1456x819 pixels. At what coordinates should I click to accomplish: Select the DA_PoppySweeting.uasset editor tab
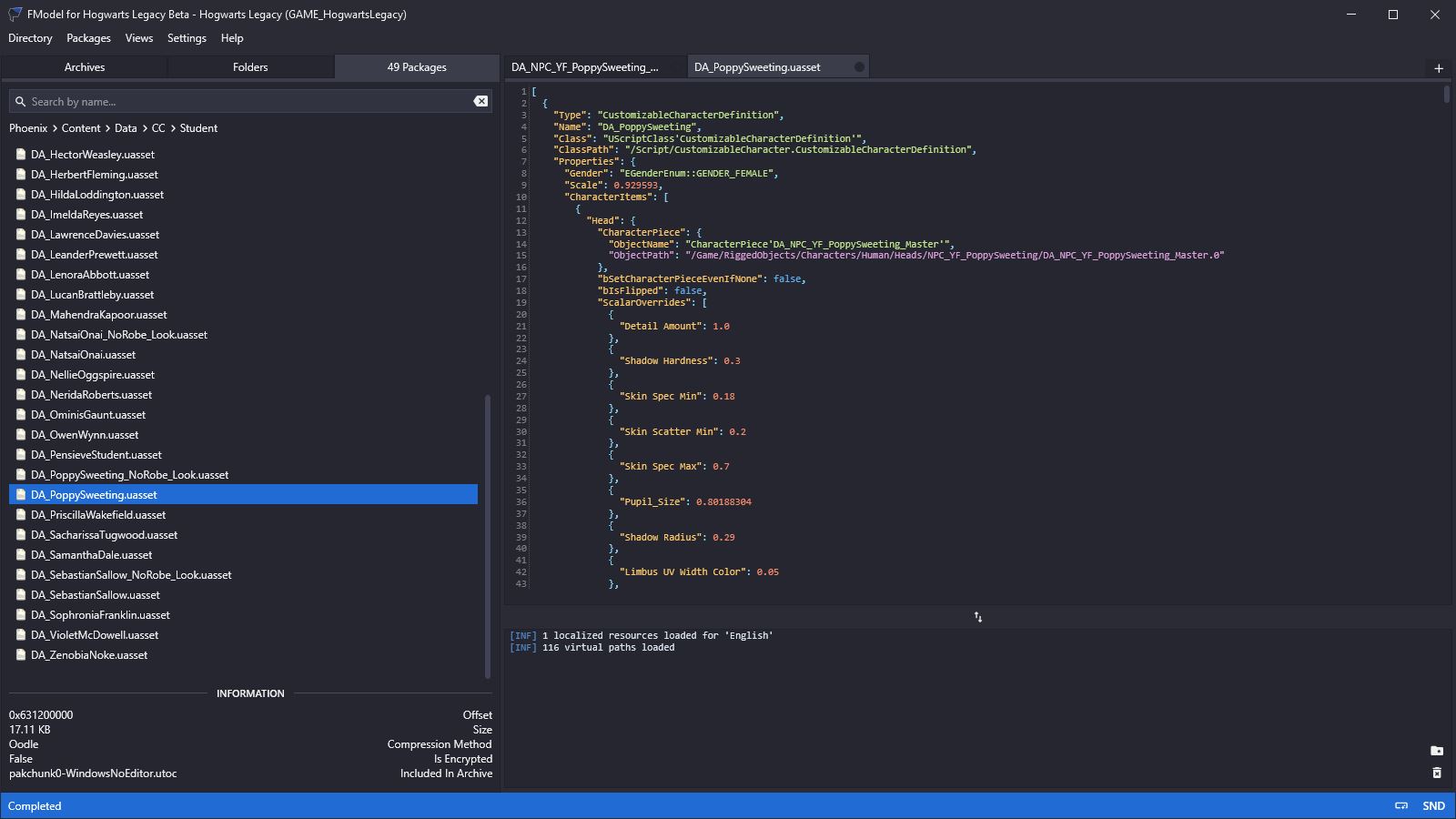point(778,67)
